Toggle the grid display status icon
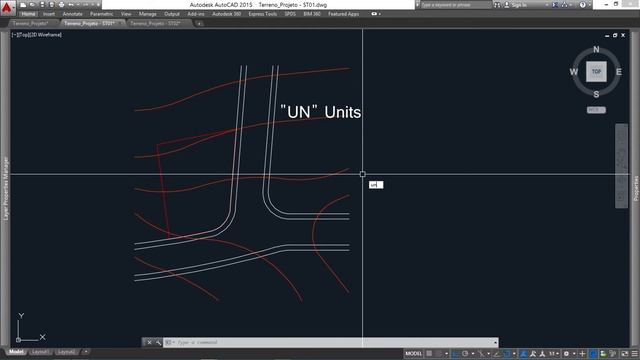 click(x=429, y=353)
